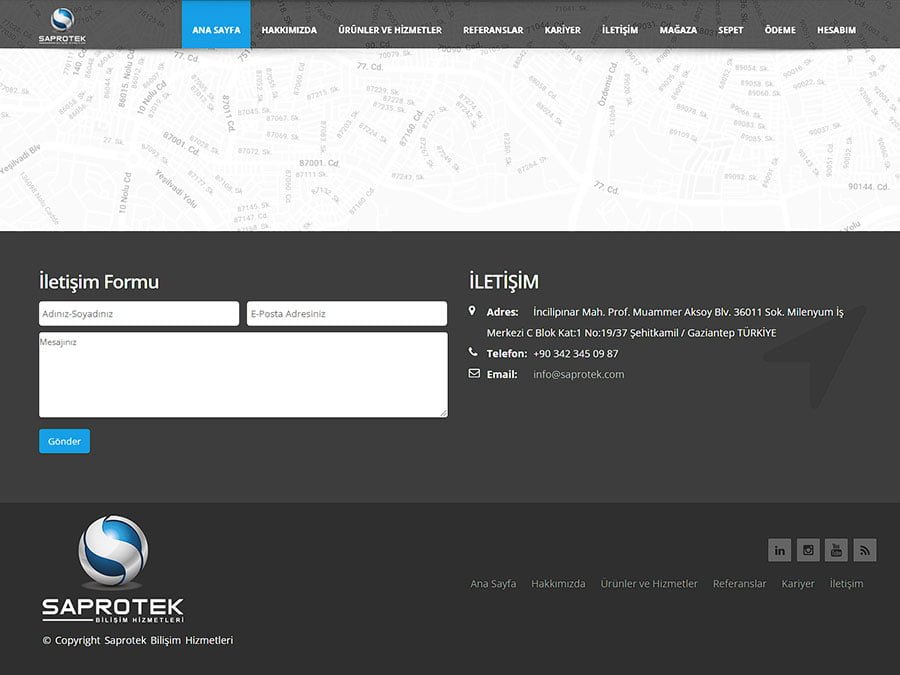Select Ana Sayfa in top navigation

coord(216,30)
